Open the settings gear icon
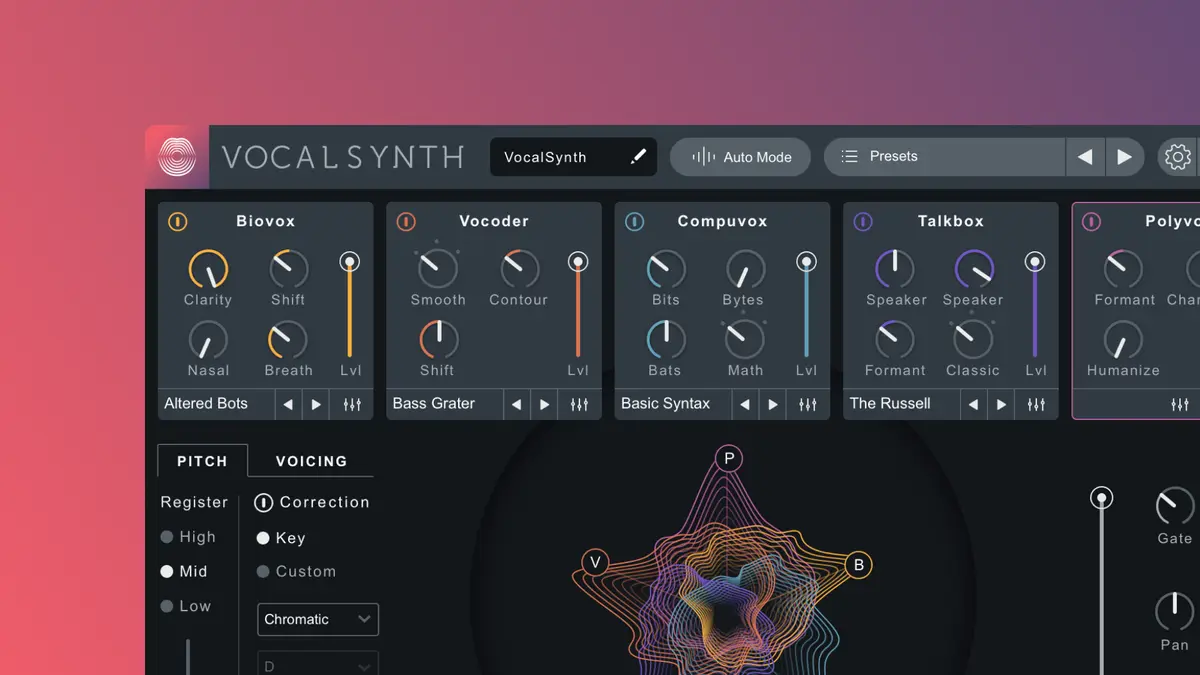1200x675 pixels. [x=1178, y=157]
